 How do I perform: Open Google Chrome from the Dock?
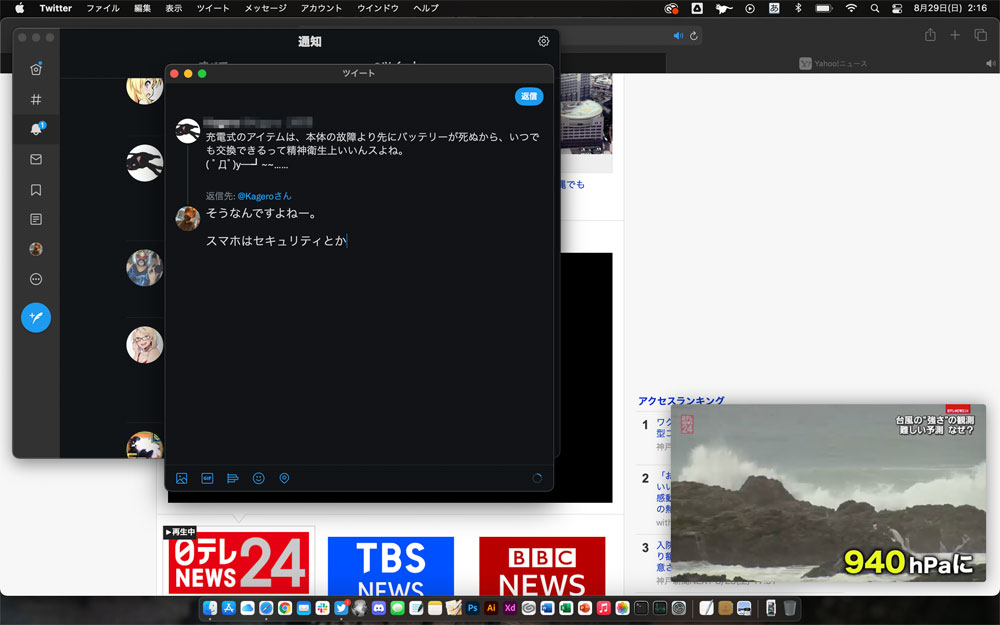[x=284, y=608]
